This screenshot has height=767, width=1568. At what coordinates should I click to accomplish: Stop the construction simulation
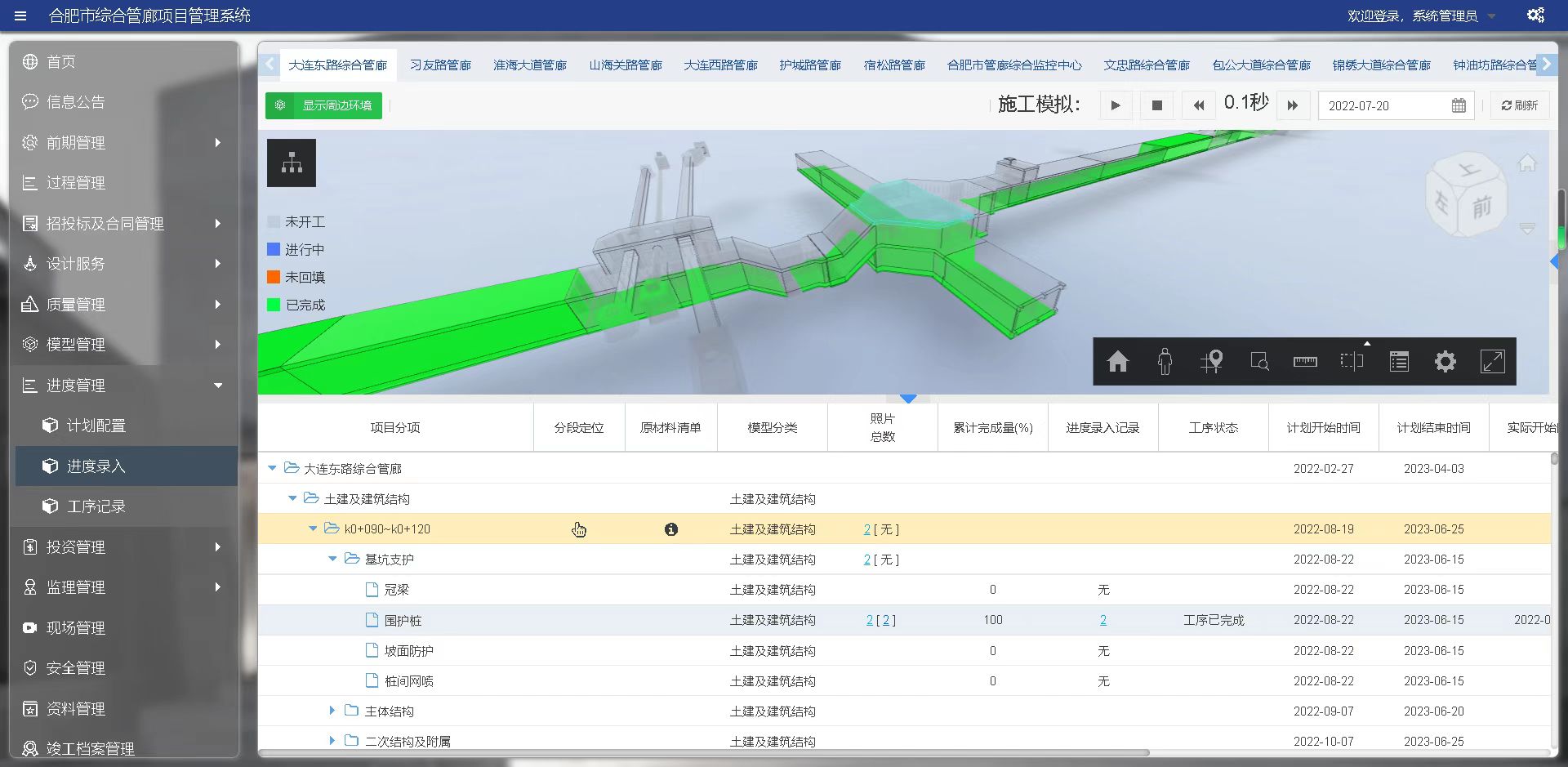pyautogui.click(x=1156, y=105)
